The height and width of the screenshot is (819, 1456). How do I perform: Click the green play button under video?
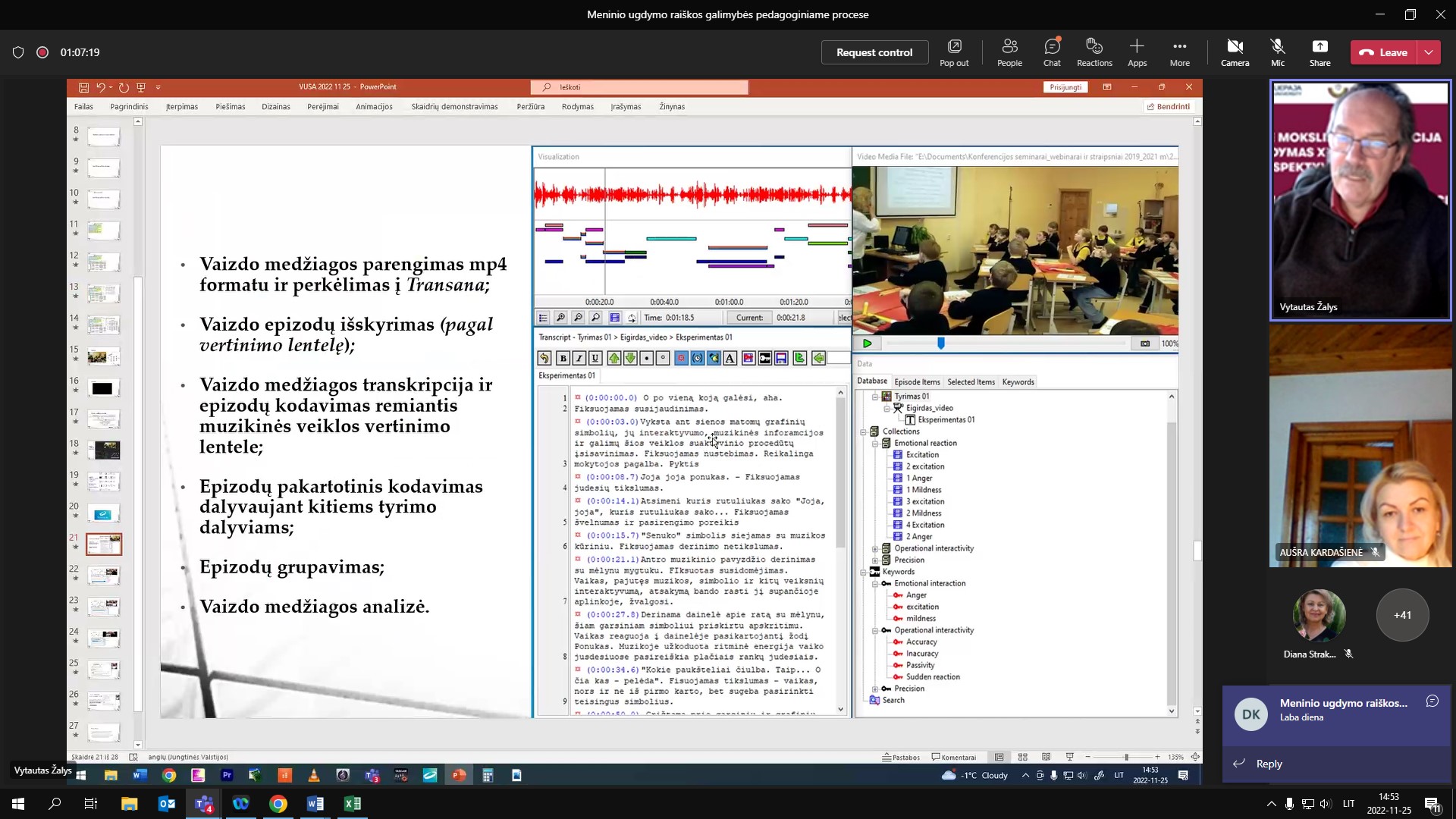click(867, 344)
